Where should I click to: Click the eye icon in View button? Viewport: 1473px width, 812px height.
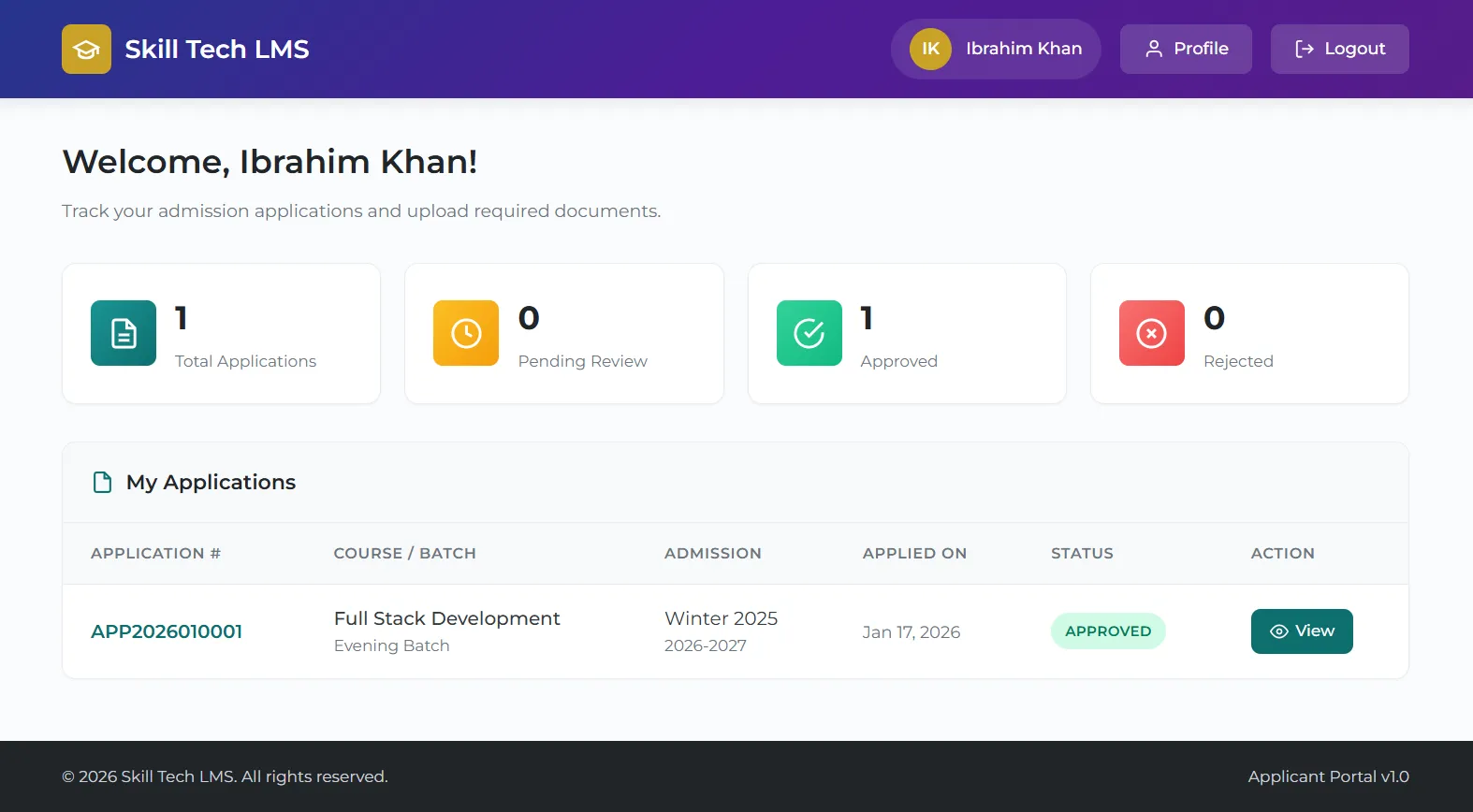(x=1278, y=631)
